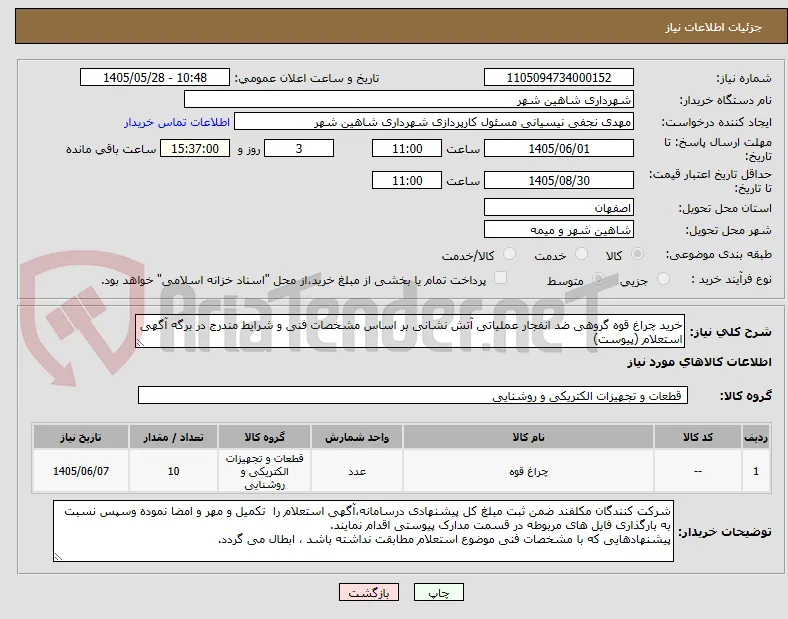Screen dimensions: 788x619
Task: Click the announcement date field 1405/05/28 - 10:48
Action: coord(155,77)
